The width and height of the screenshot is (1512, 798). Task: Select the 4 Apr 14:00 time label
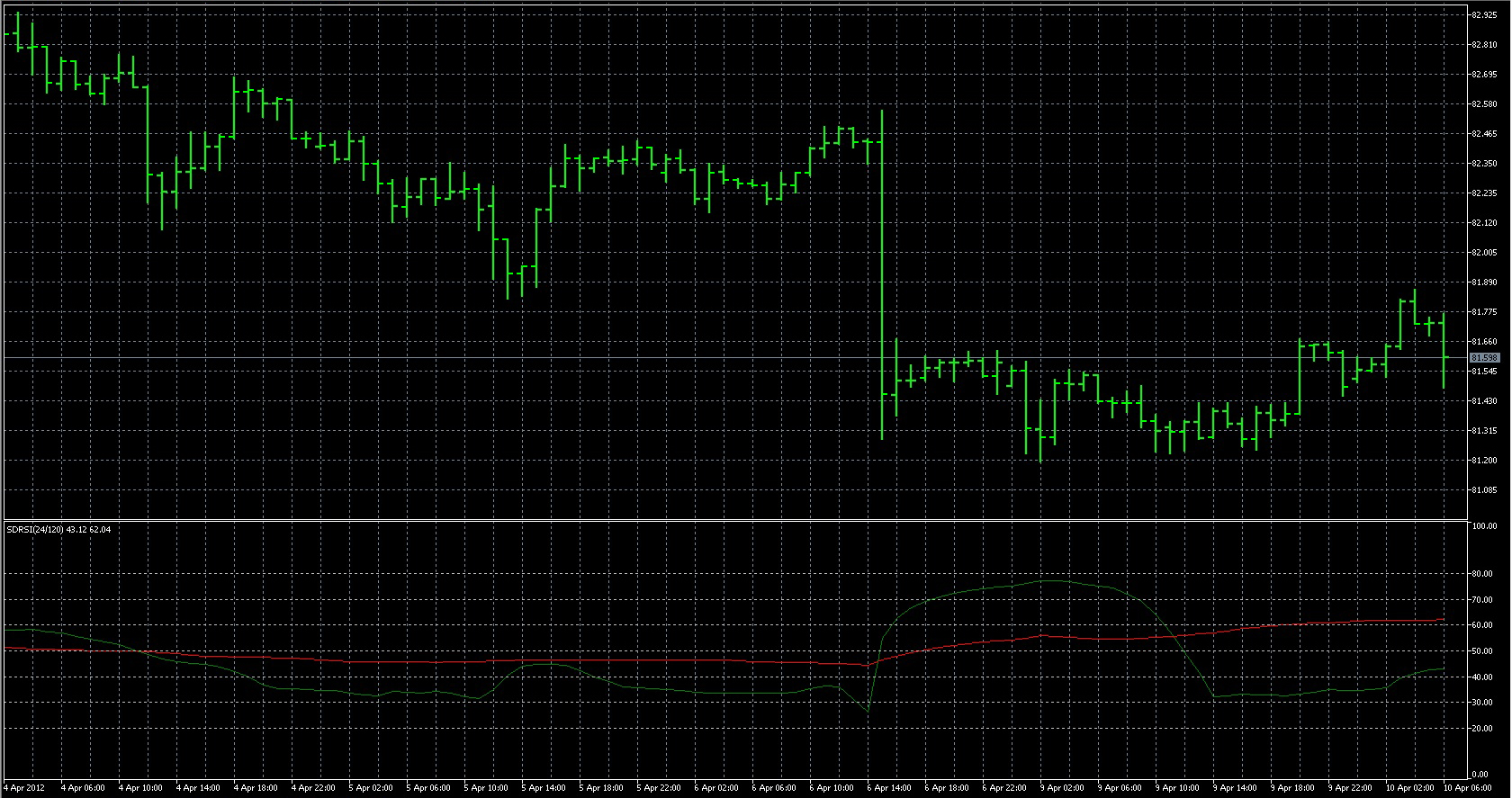198,788
